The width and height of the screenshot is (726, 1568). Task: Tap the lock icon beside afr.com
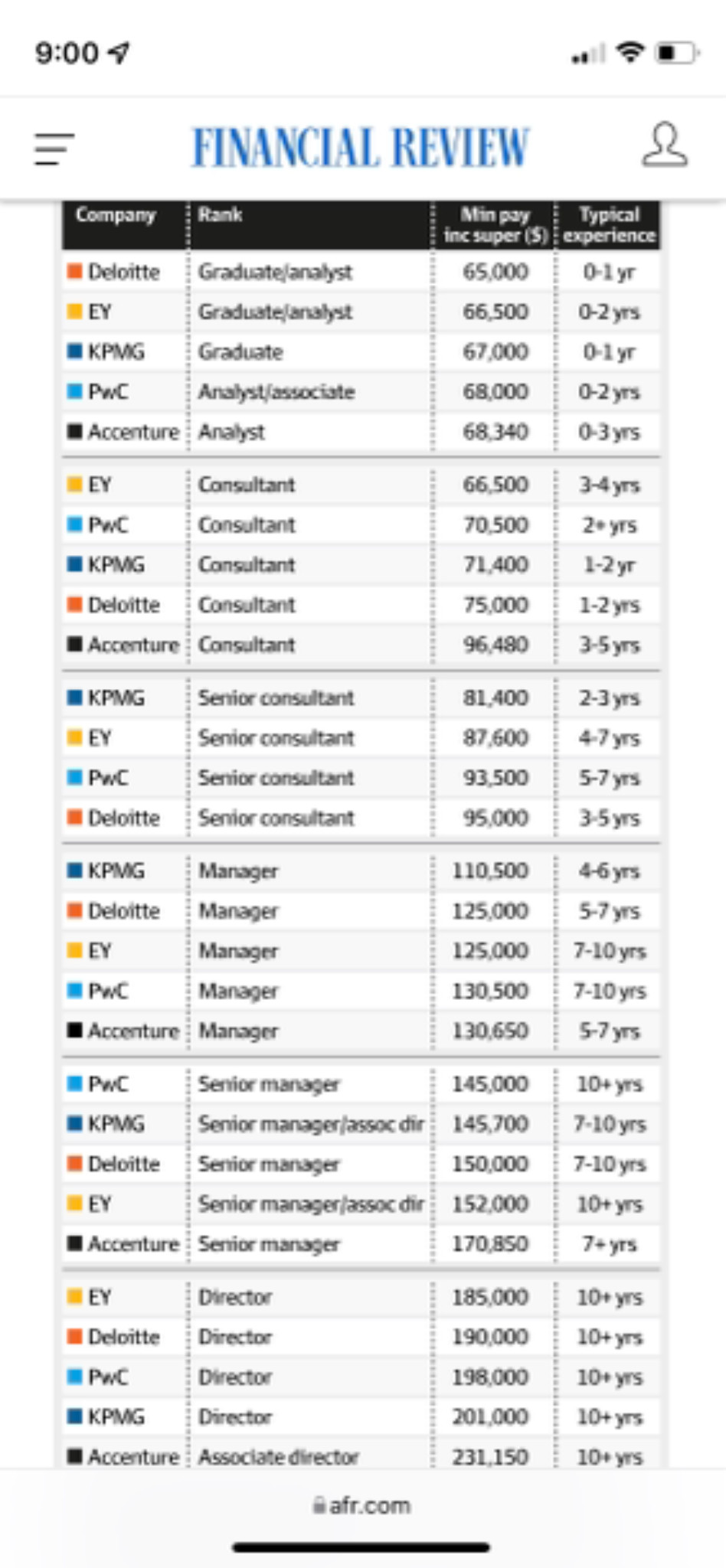click(x=319, y=1505)
